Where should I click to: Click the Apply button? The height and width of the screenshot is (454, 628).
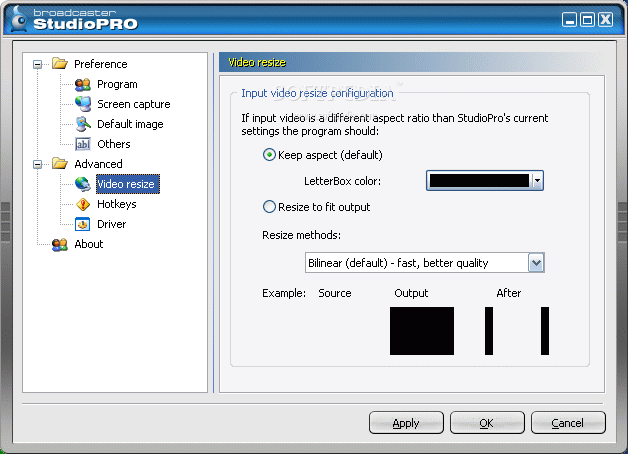pyautogui.click(x=406, y=423)
